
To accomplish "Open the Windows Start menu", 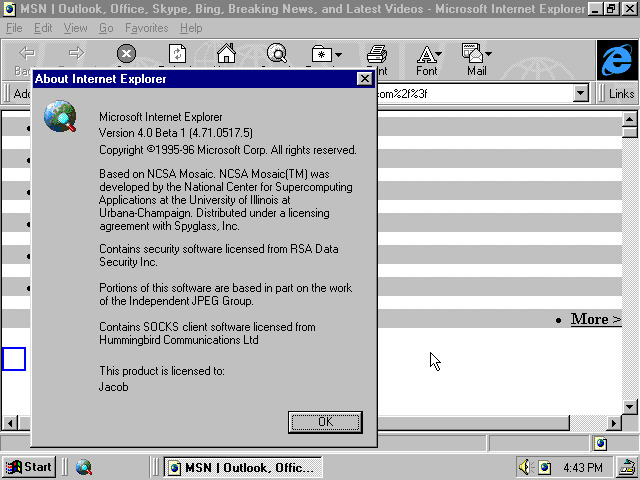I will point(29,467).
